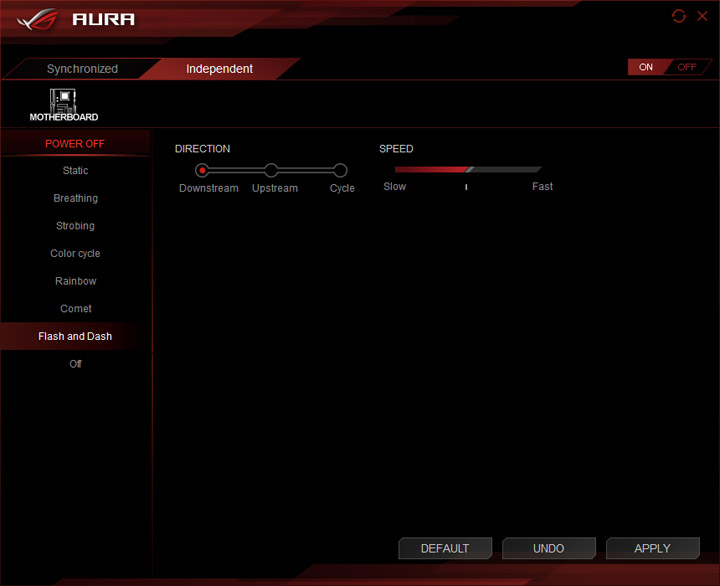Switch lighting ON
The height and width of the screenshot is (586, 720).
click(x=646, y=67)
